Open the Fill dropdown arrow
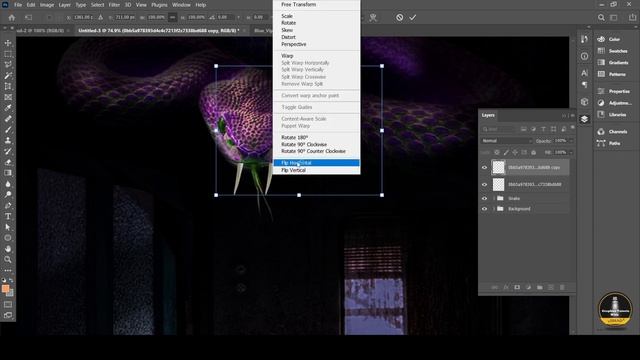This screenshot has height=360, width=640. click(571, 152)
